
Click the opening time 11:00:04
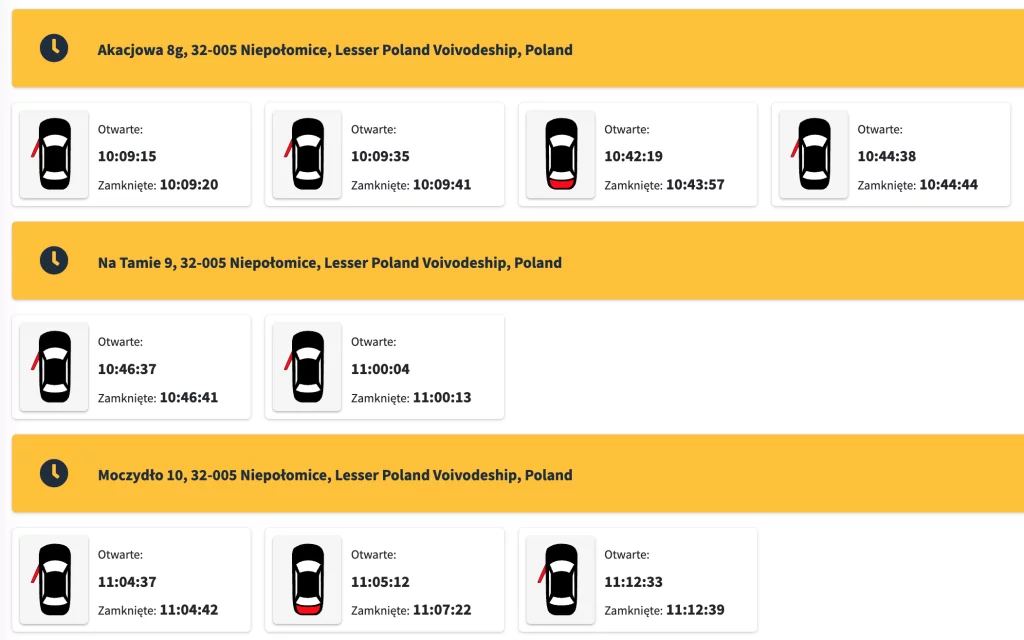pos(380,369)
